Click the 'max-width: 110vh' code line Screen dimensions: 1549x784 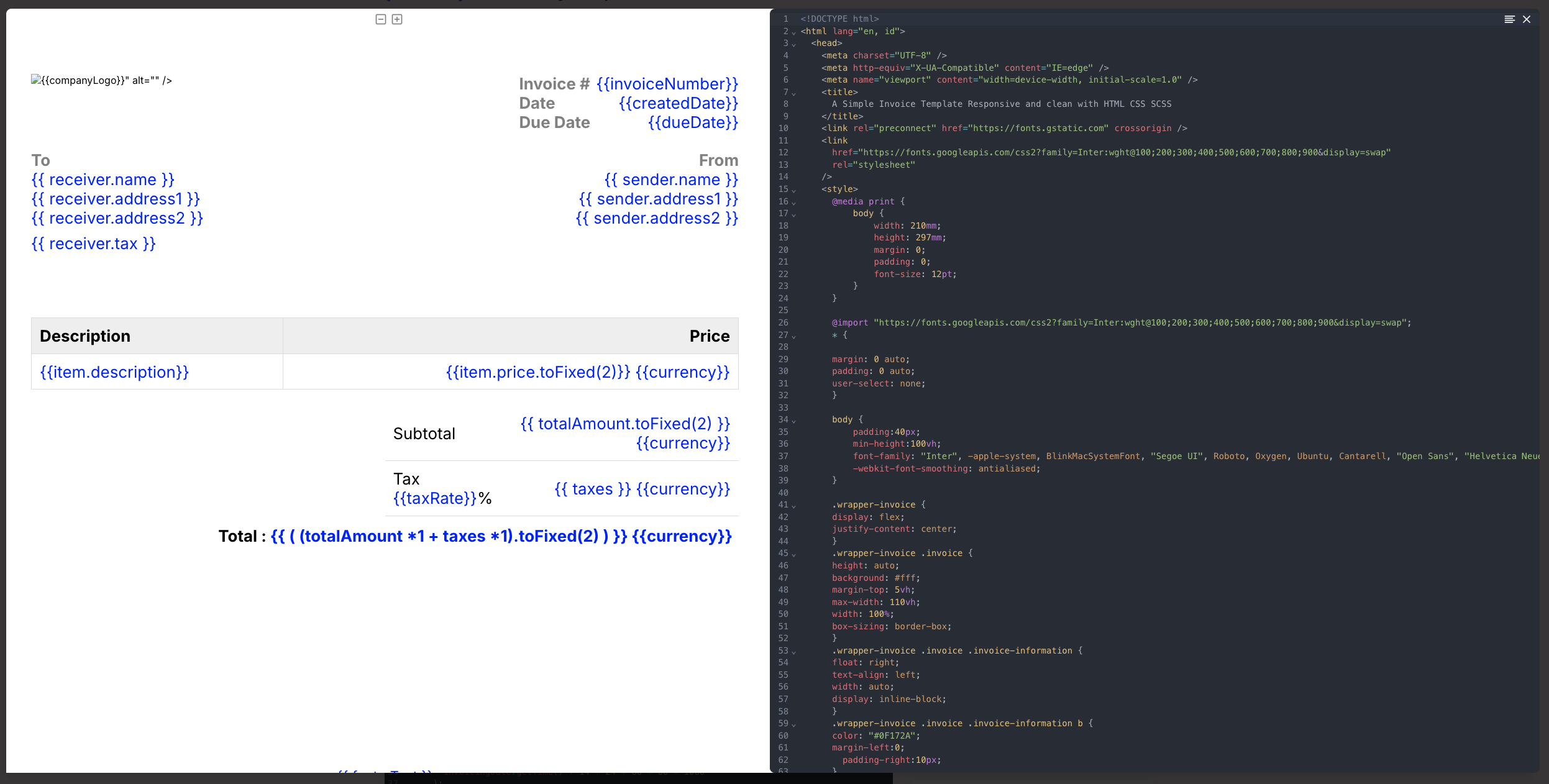tap(876, 603)
